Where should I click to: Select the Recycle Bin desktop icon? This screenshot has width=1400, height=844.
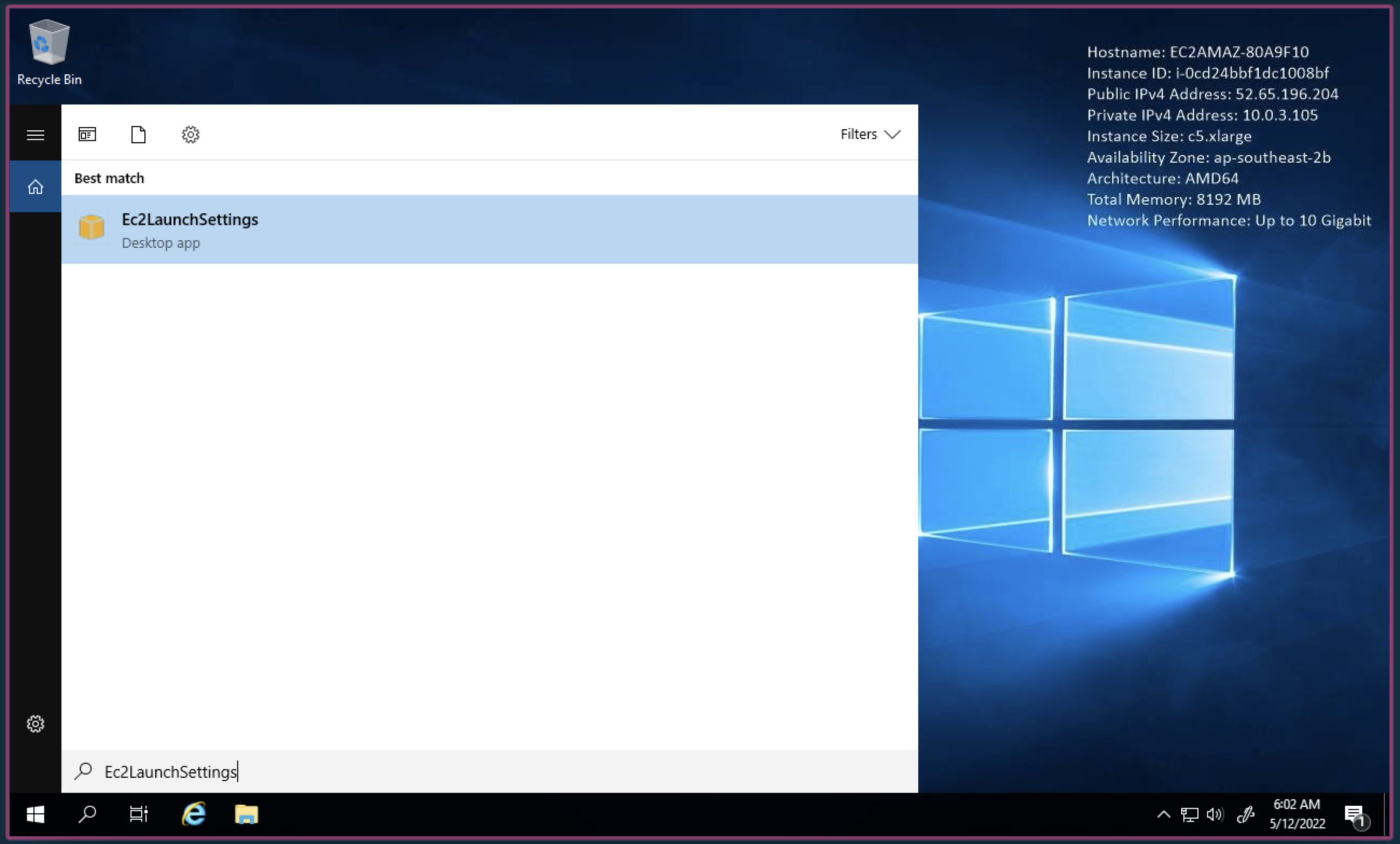[50, 53]
